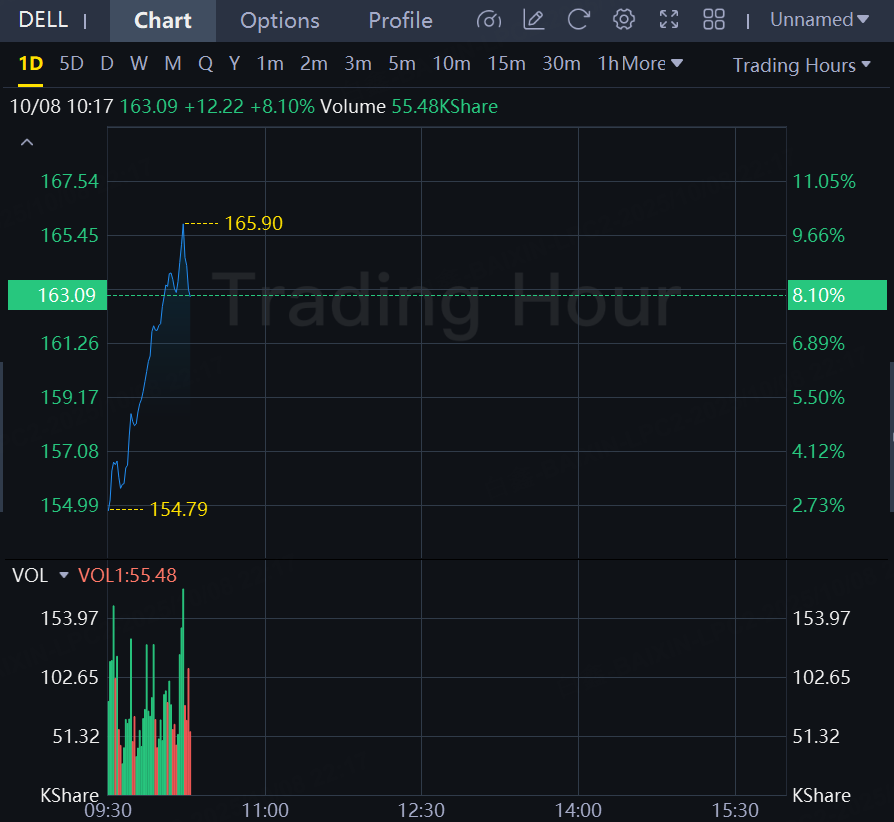Image resolution: width=894 pixels, height=822 pixels.
Task: Refresh the chart with reload icon
Action: 578,20
